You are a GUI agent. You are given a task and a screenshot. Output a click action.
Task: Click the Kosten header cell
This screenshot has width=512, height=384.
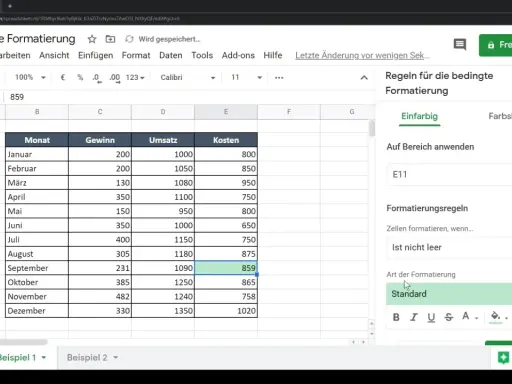[x=226, y=140]
